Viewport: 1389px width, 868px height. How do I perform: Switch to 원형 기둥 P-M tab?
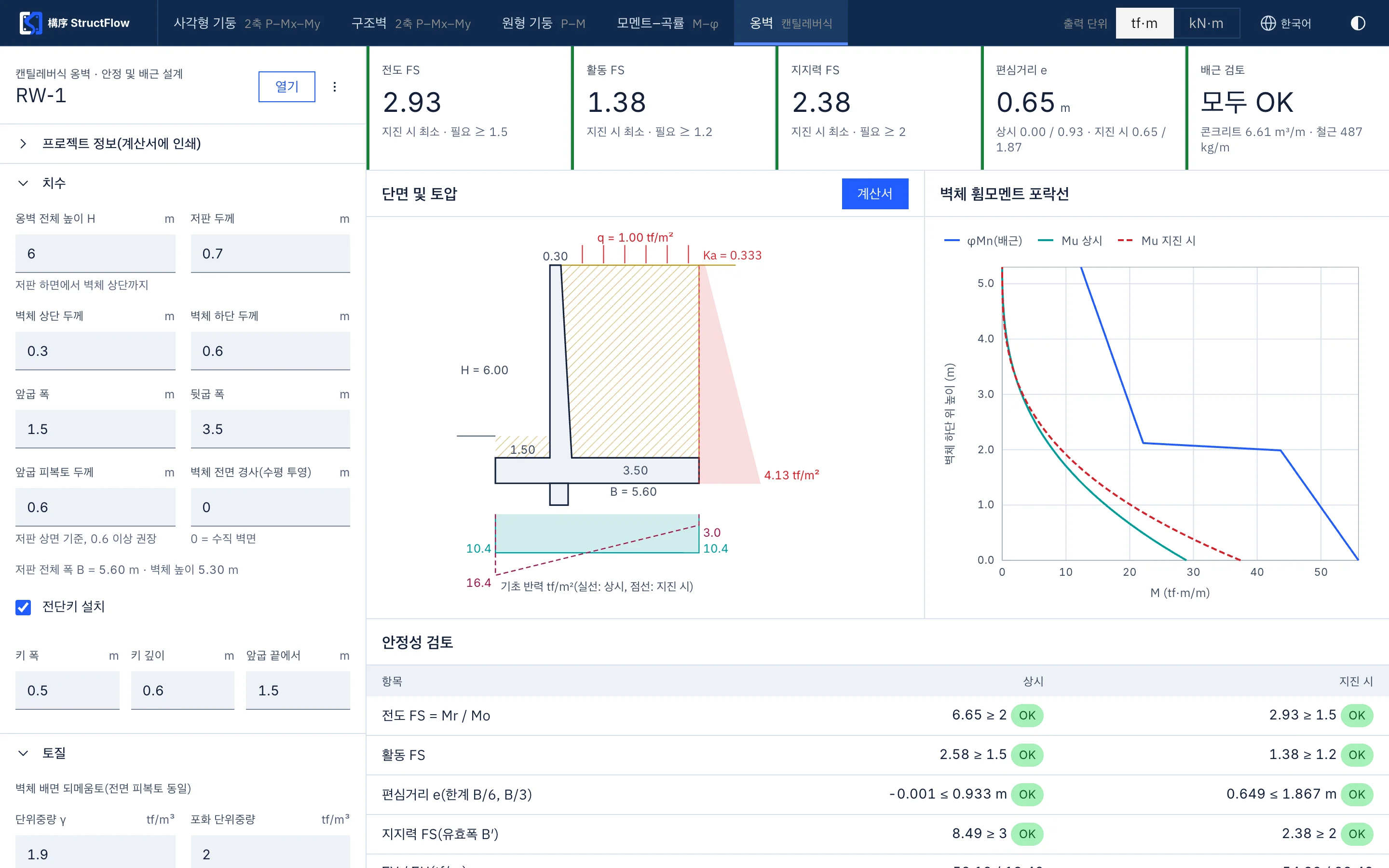point(544,23)
